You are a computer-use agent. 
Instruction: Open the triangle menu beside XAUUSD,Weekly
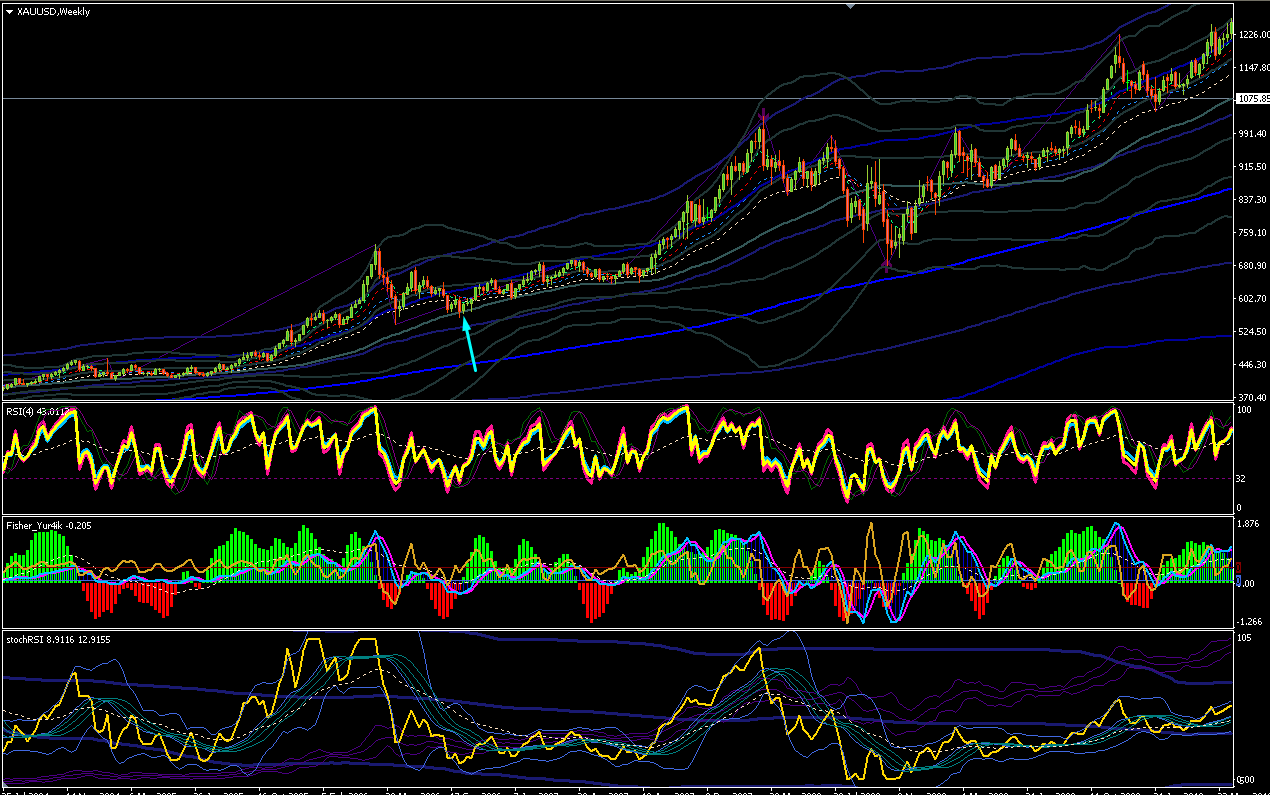[x=9, y=11]
